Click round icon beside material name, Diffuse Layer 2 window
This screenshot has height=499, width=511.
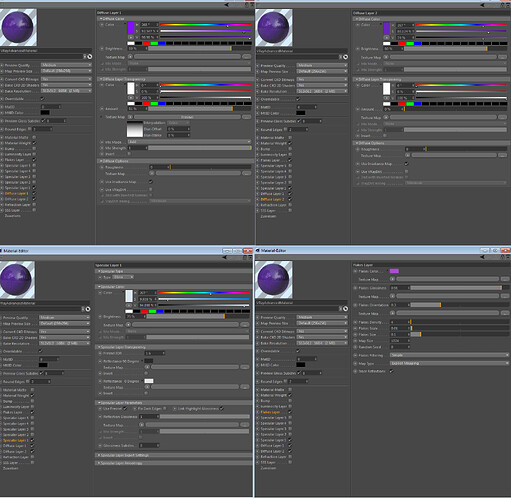tap(346, 57)
